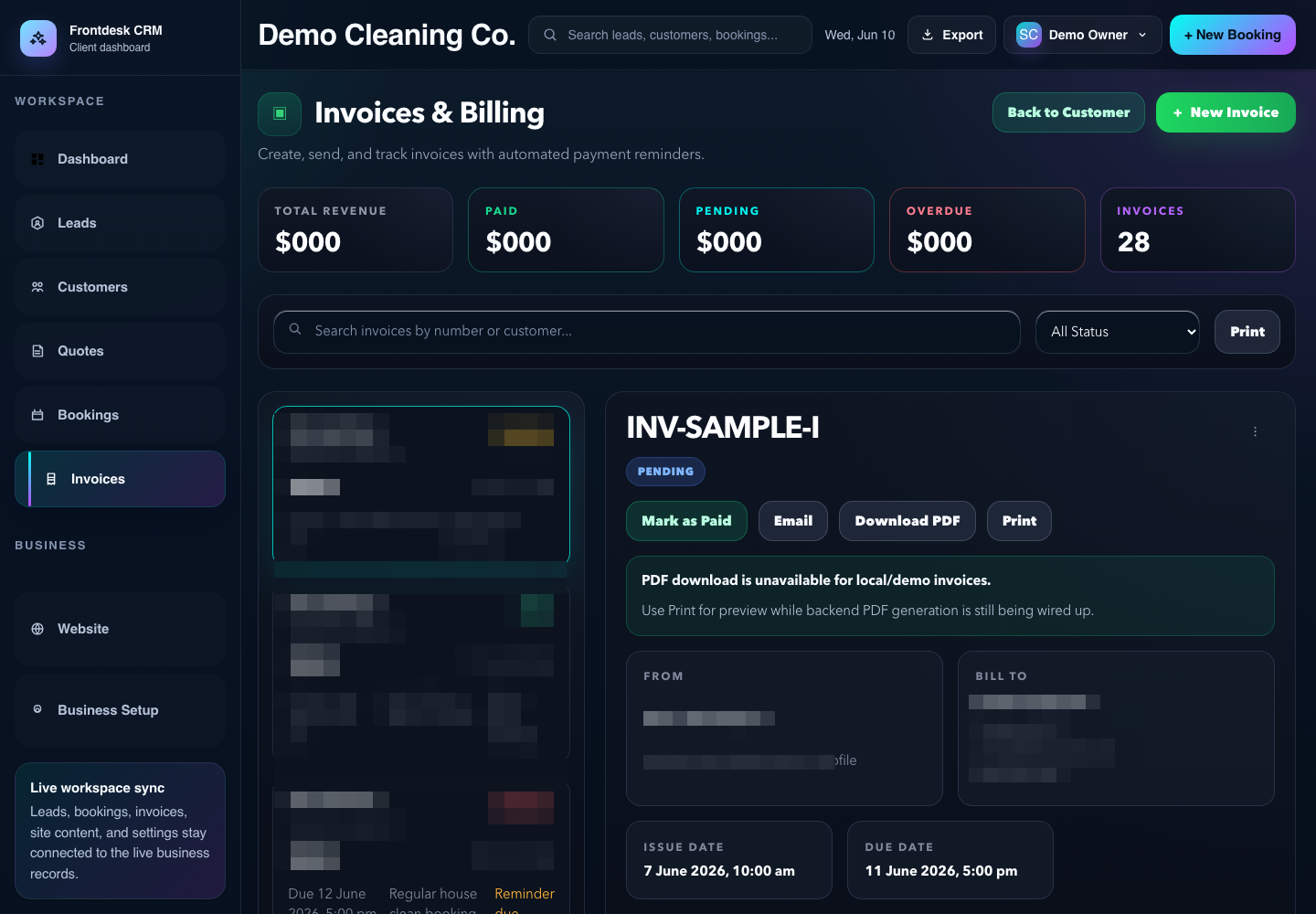This screenshot has width=1316, height=914.
Task: Click the SC avatar badge
Action: tap(1028, 35)
